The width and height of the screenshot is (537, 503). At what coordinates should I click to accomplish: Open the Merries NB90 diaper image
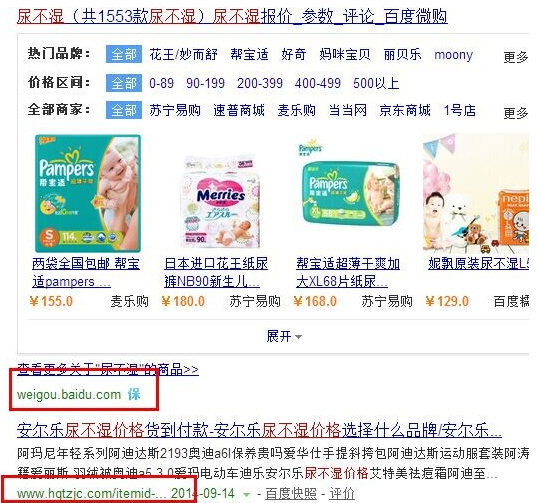click(220, 202)
